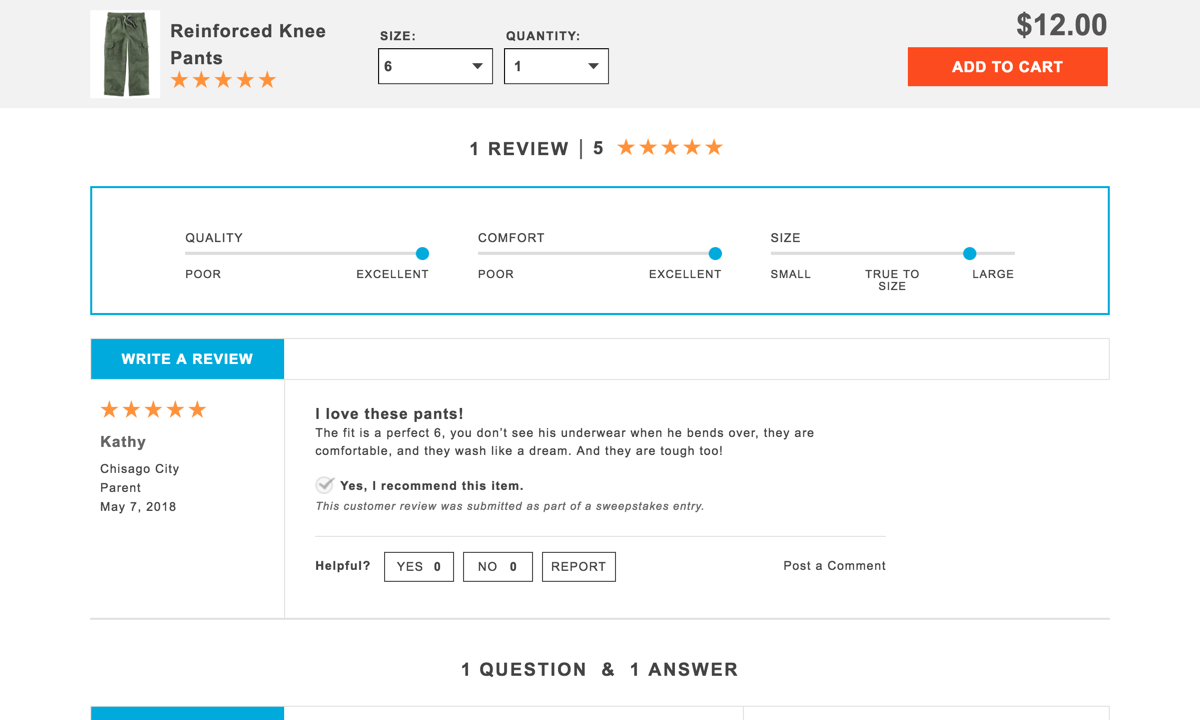Image resolution: width=1200 pixels, height=720 pixels.
Task: Click the product star rating under the title
Action: [223, 81]
